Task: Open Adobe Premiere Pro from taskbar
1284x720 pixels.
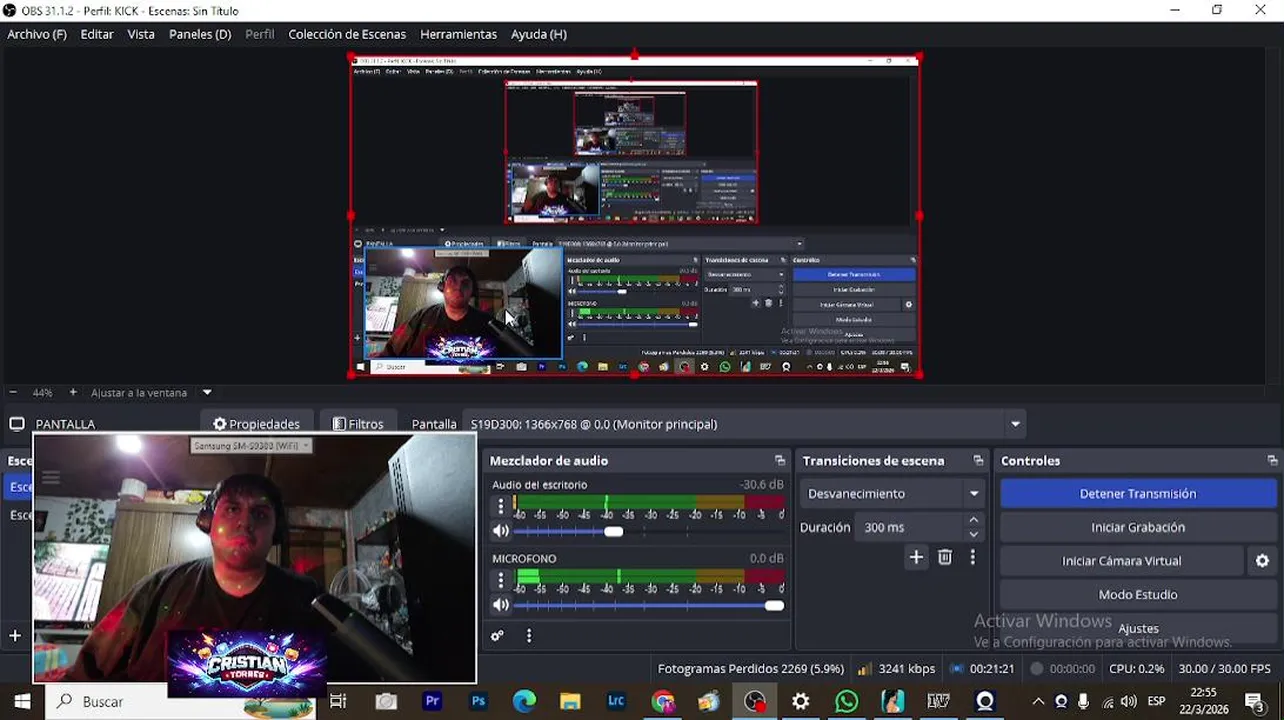Action: 432,701
